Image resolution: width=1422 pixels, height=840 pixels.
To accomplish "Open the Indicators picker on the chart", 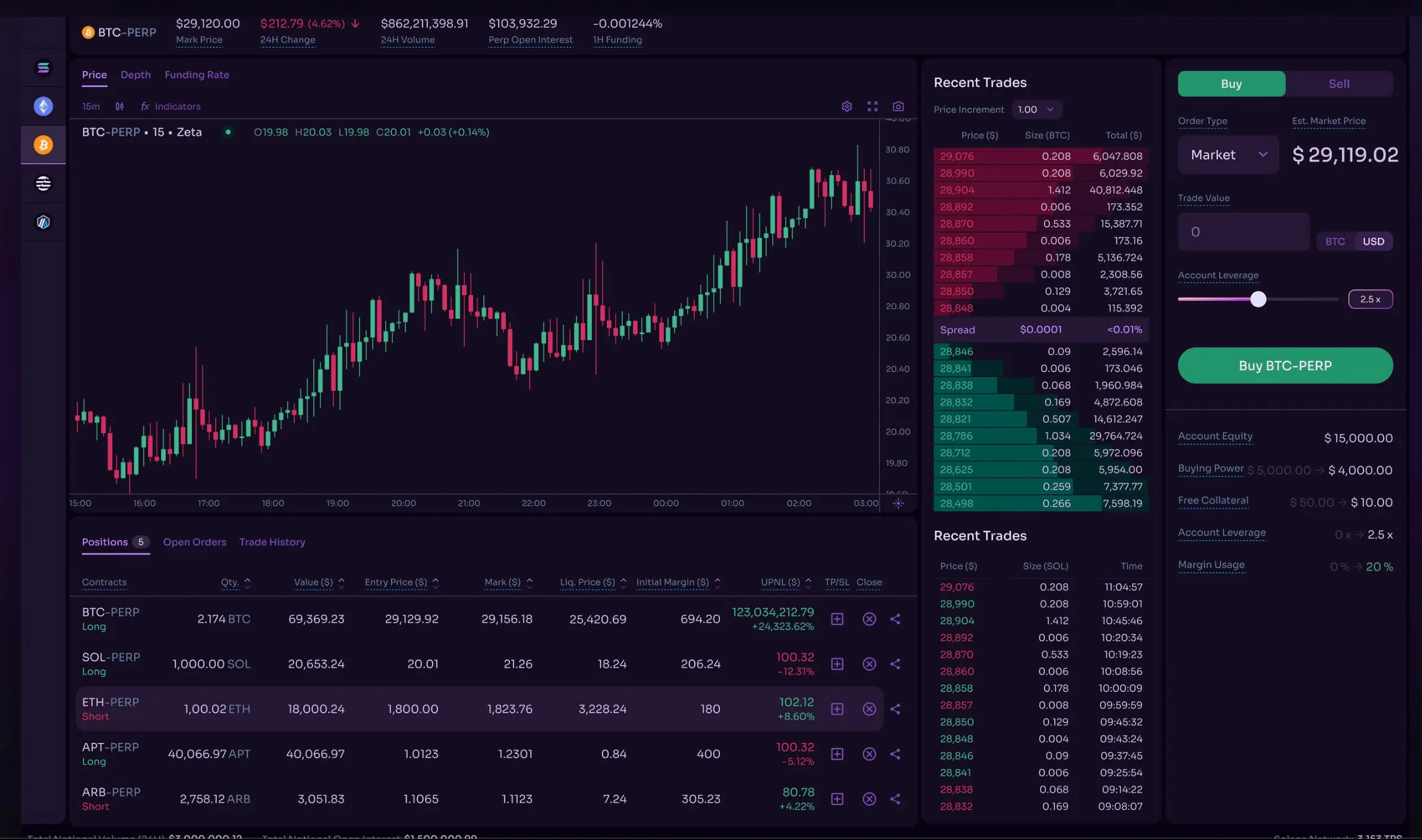I will pos(170,106).
